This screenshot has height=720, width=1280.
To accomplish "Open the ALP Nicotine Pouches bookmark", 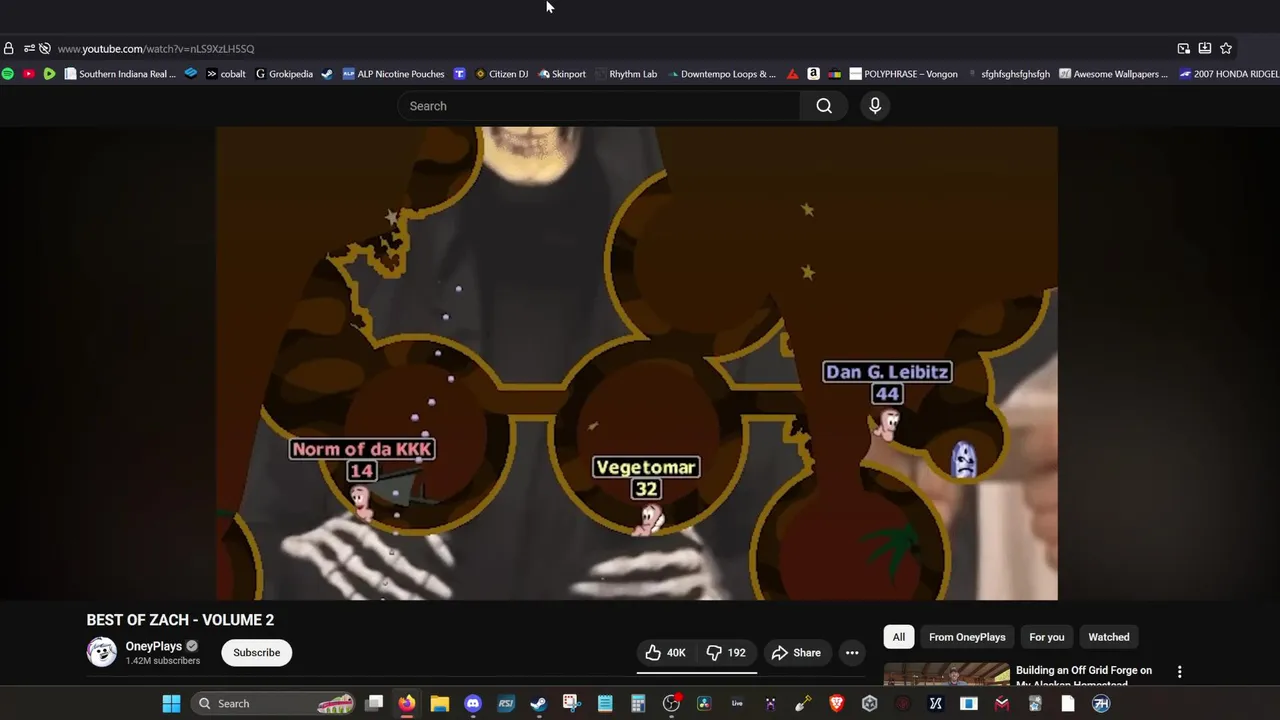I will (393, 74).
